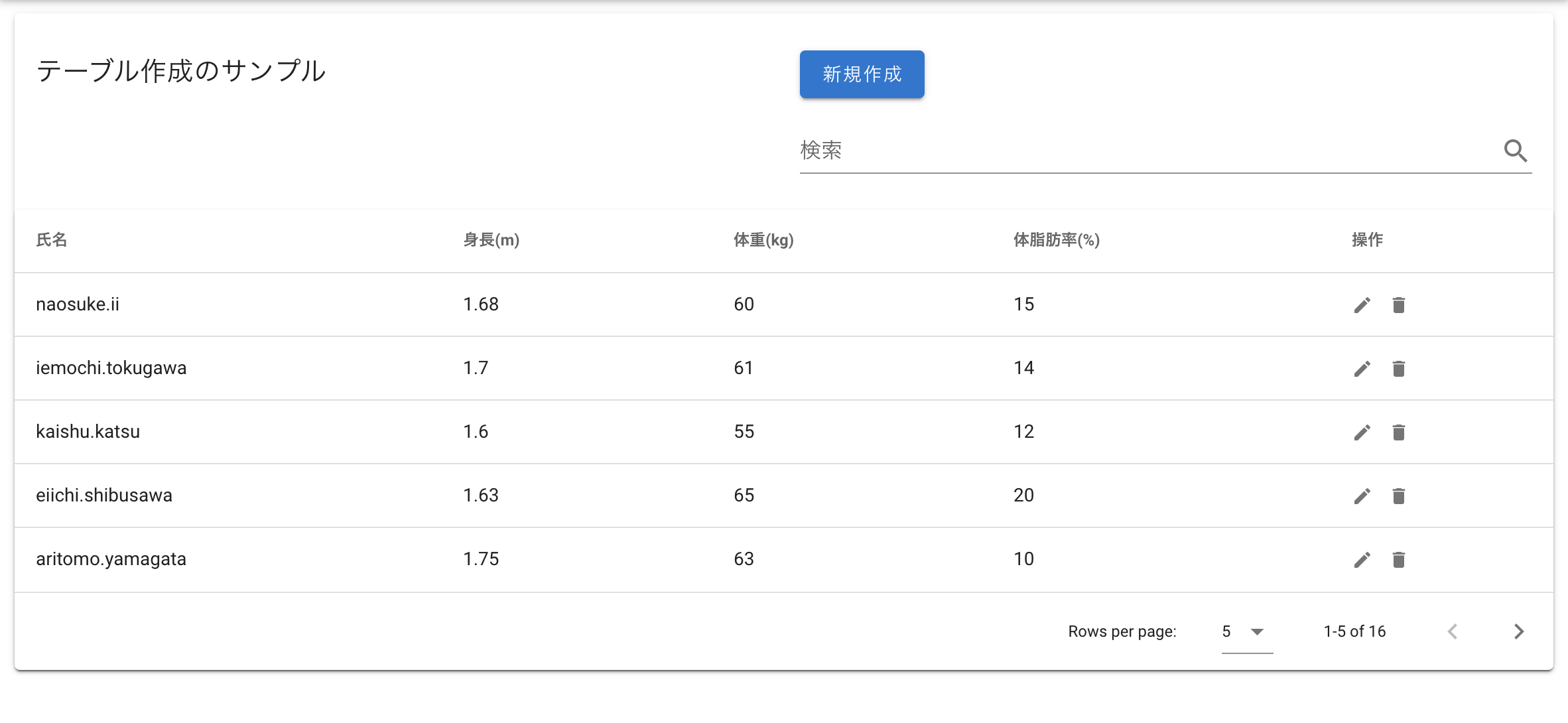Delete the aritomo.yamagata row
The height and width of the screenshot is (723, 1568).
click(1399, 560)
